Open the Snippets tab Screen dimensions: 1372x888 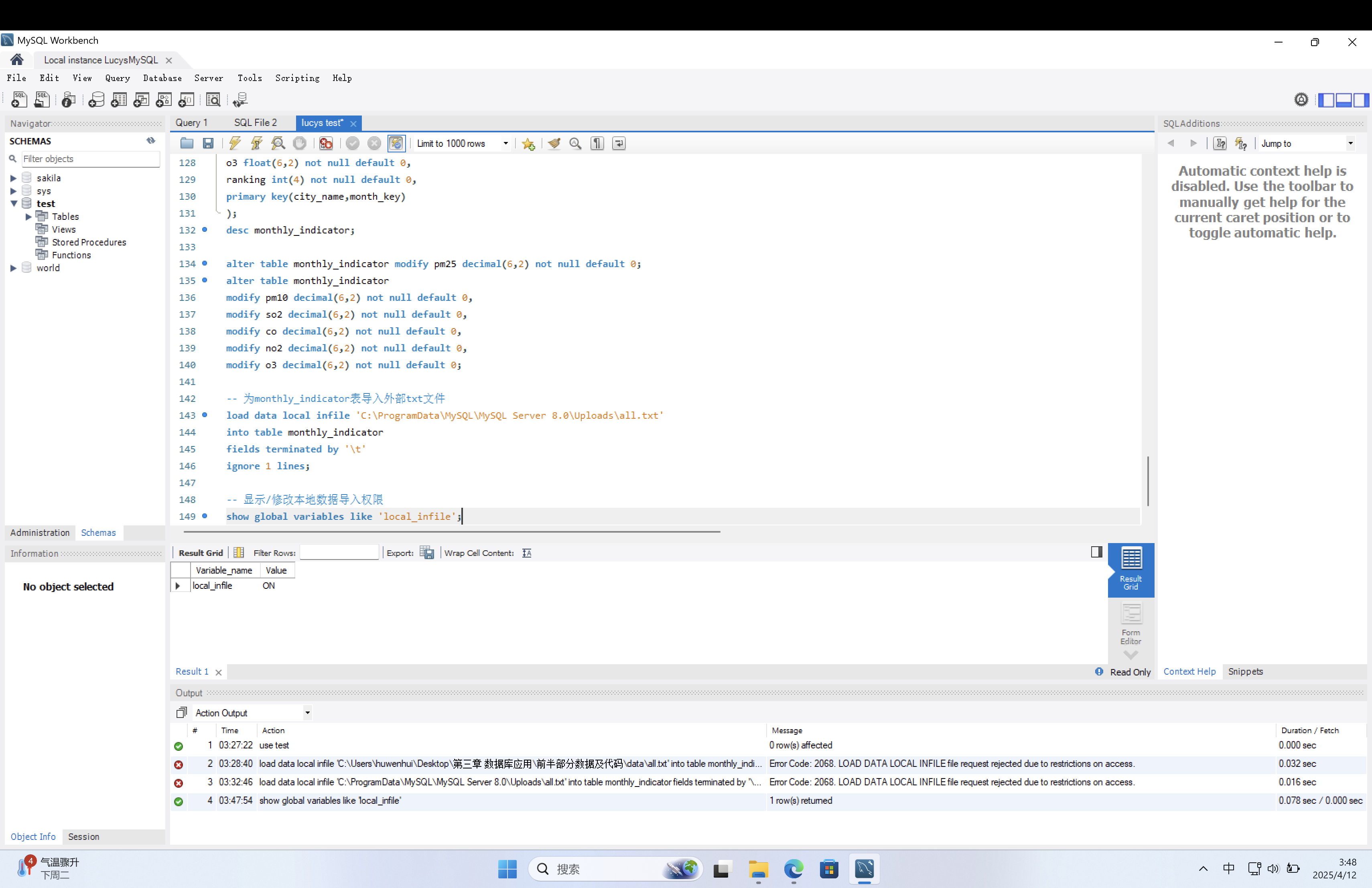[x=1245, y=671]
